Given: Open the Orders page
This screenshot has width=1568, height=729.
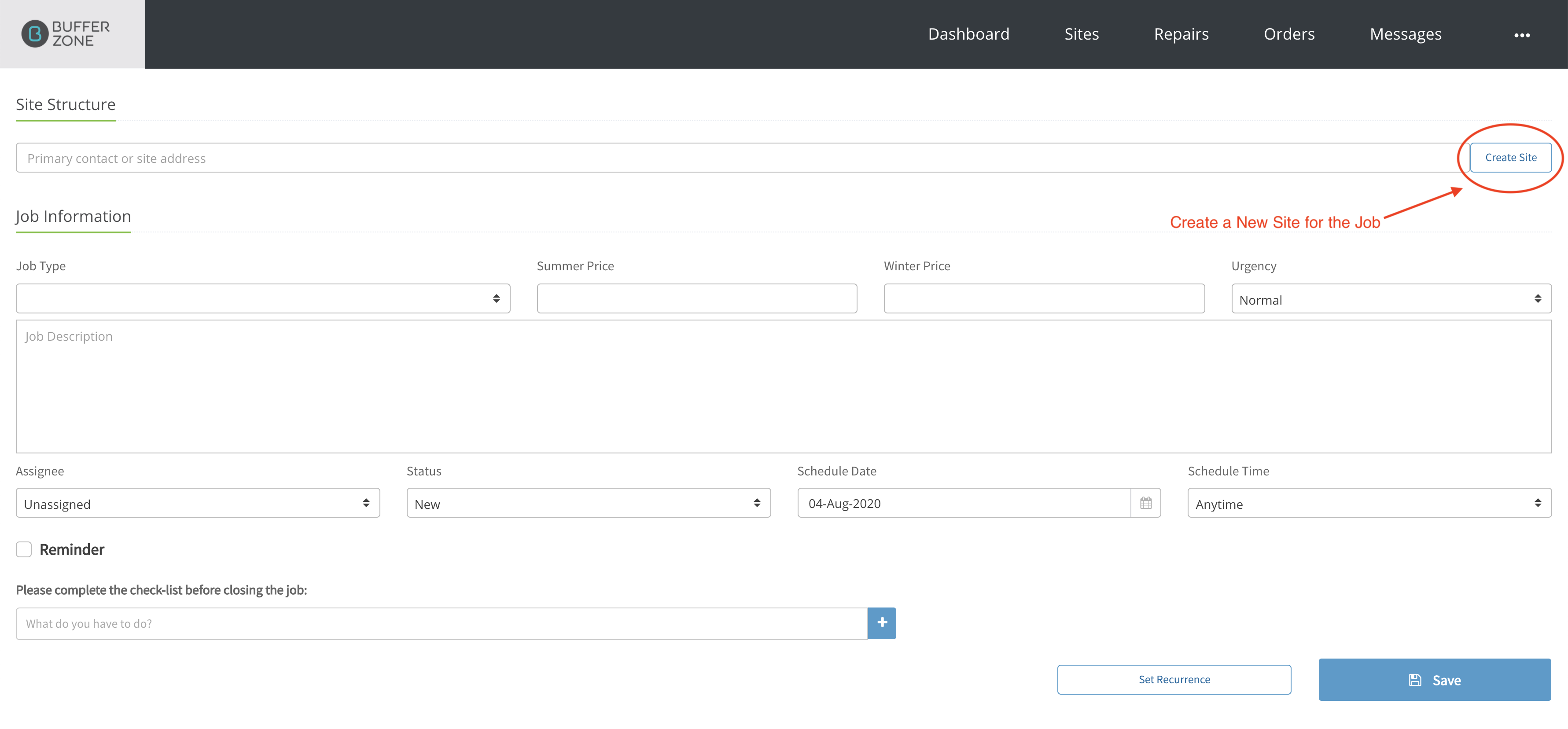Looking at the screenshot, I should tap(1289, 34).
